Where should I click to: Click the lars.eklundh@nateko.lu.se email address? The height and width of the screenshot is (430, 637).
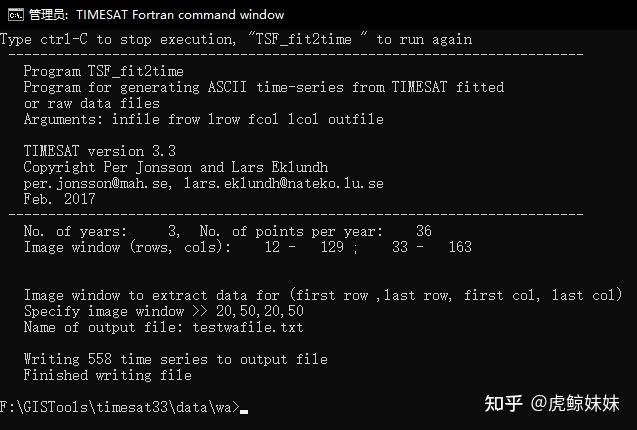click(x=284, y=183)
